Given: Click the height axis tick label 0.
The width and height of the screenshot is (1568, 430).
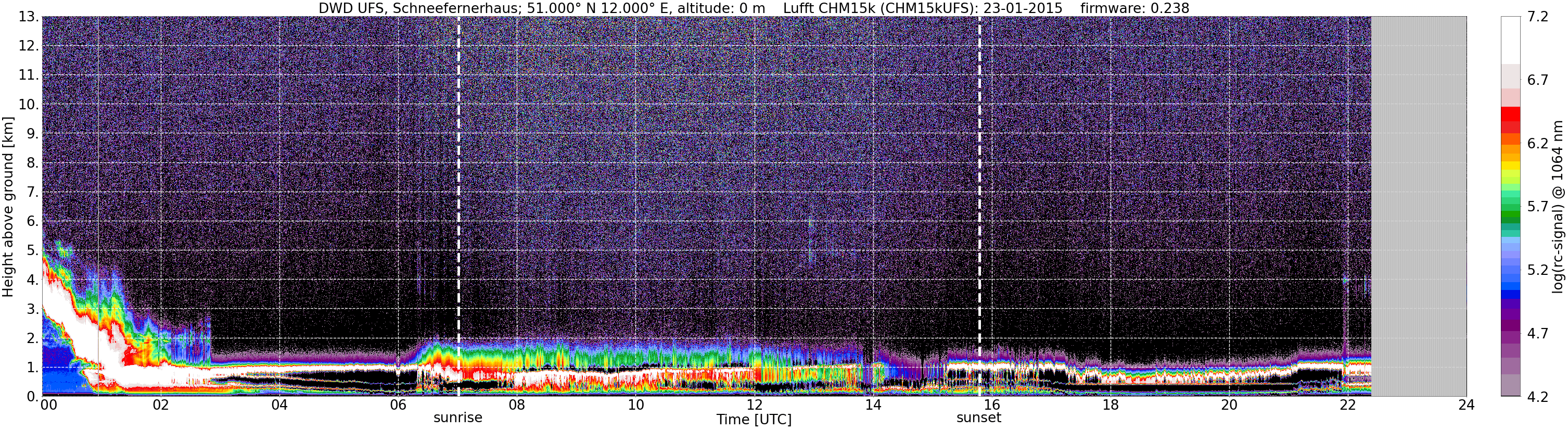Looking at the screenshot, I should [x=32, y=397].
